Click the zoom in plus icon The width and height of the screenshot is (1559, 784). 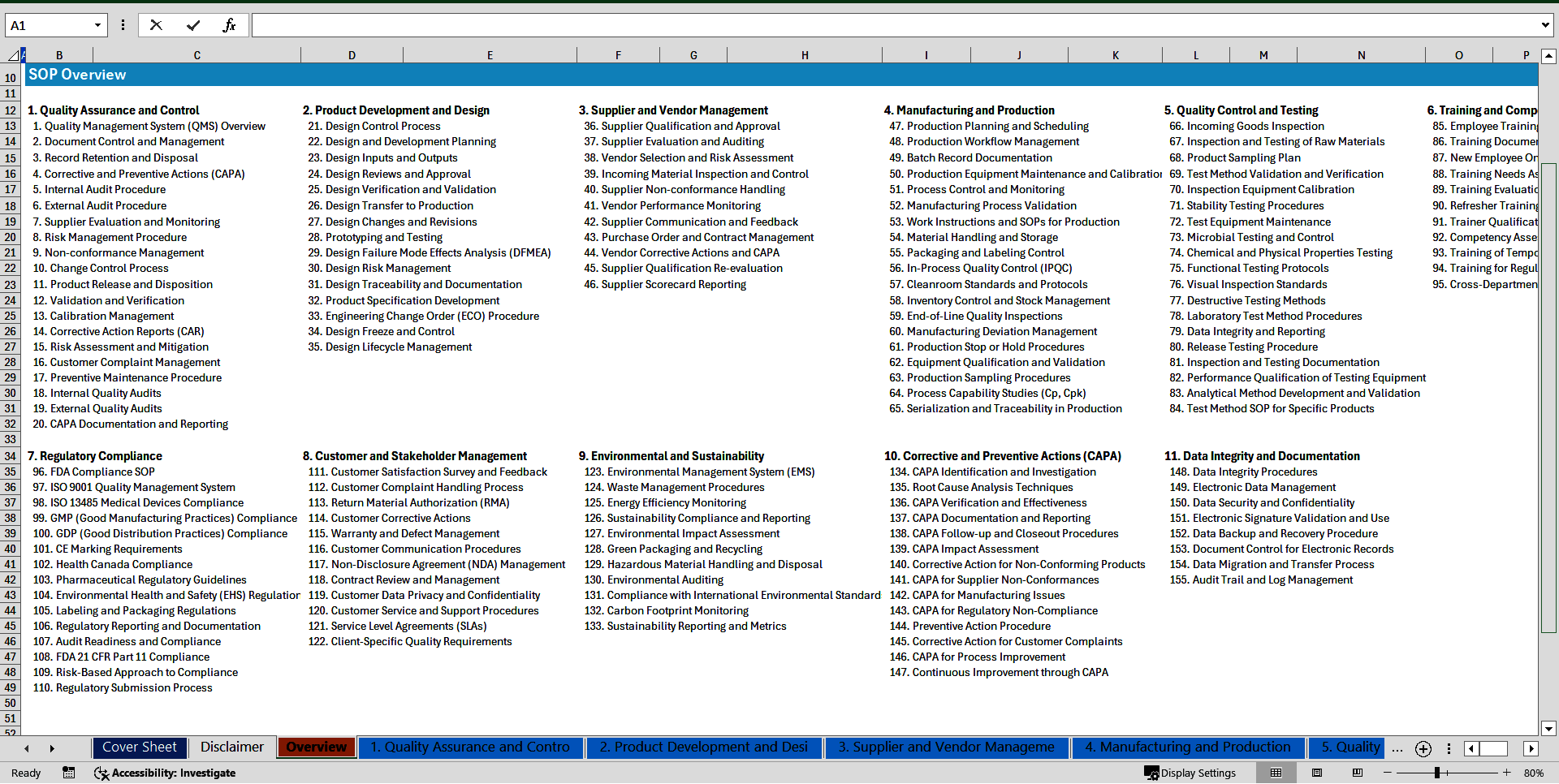pyautogui.click(x=1507, y=773)
